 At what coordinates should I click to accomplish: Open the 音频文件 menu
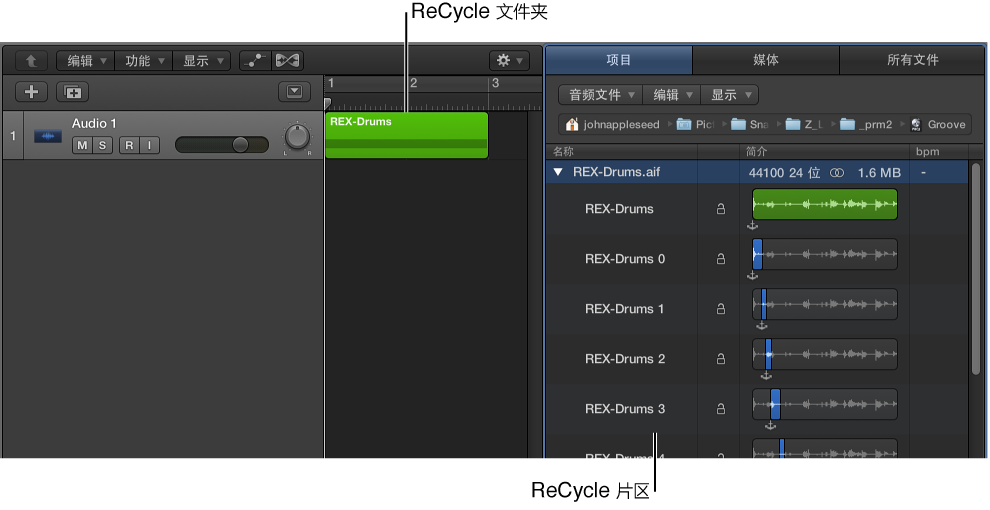click(x=600, y=95)
